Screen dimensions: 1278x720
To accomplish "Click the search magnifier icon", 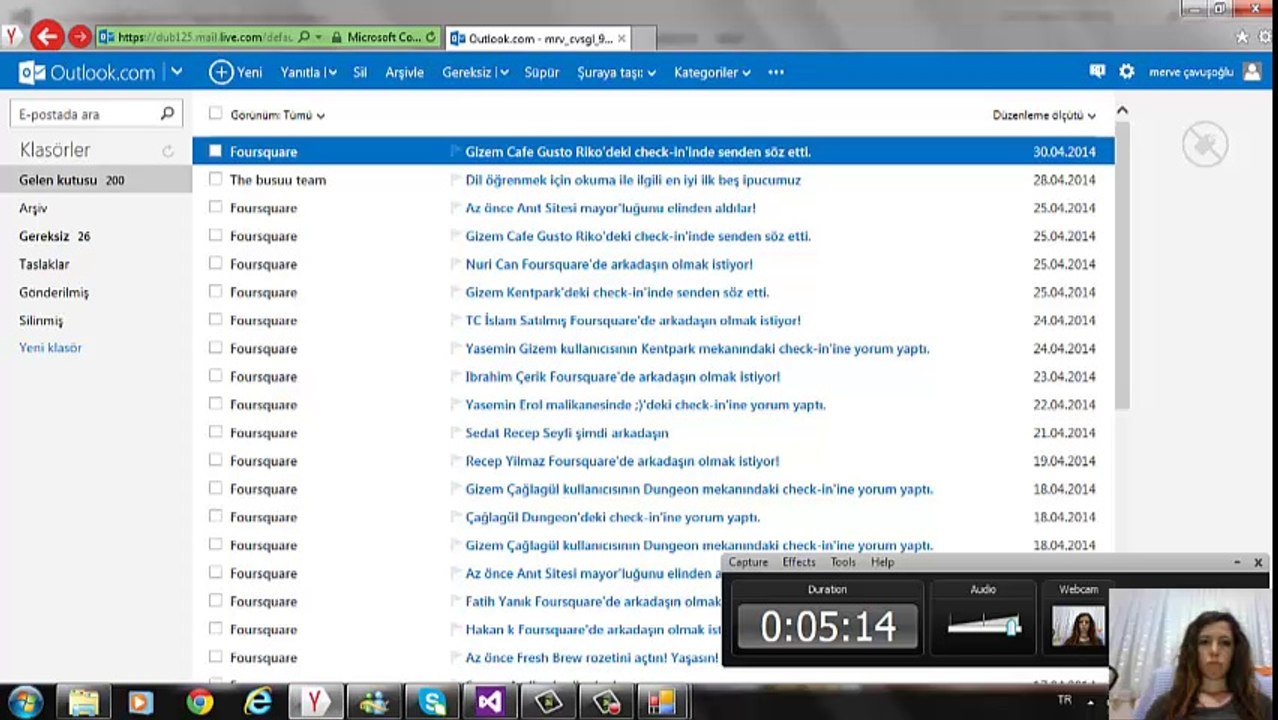I will click(x=168, y=114).
